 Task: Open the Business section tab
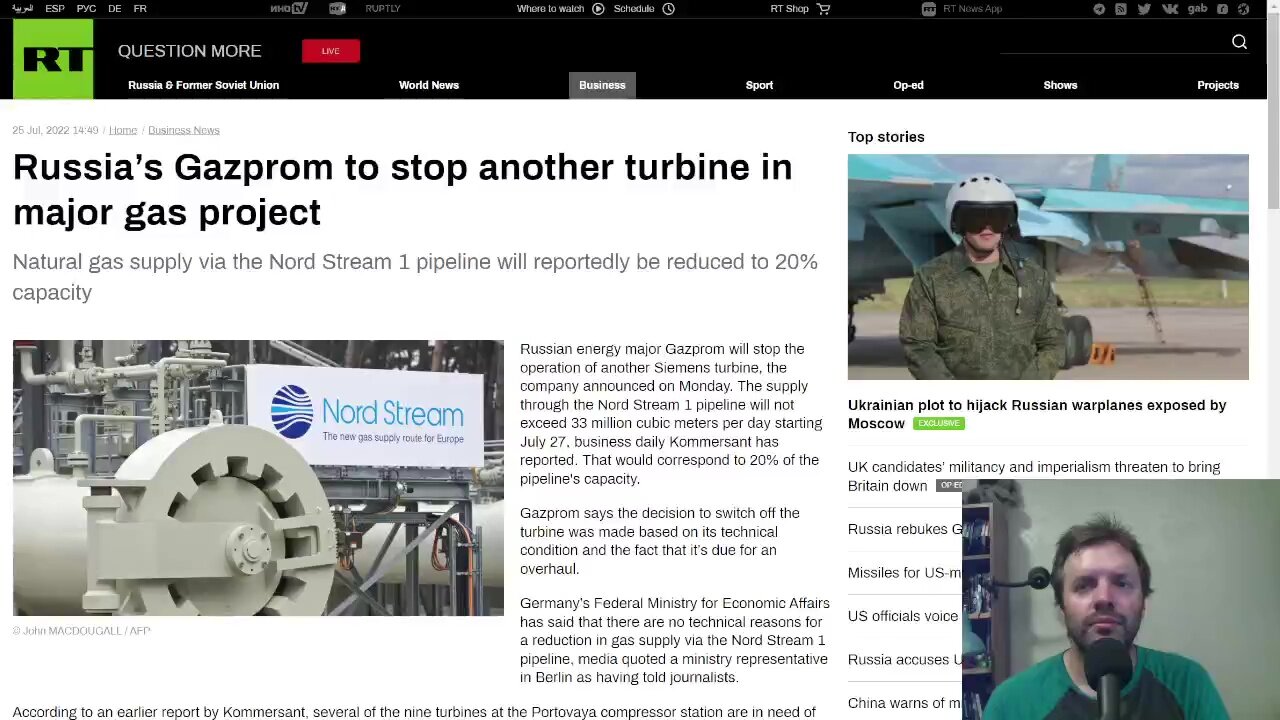point(602,85)
